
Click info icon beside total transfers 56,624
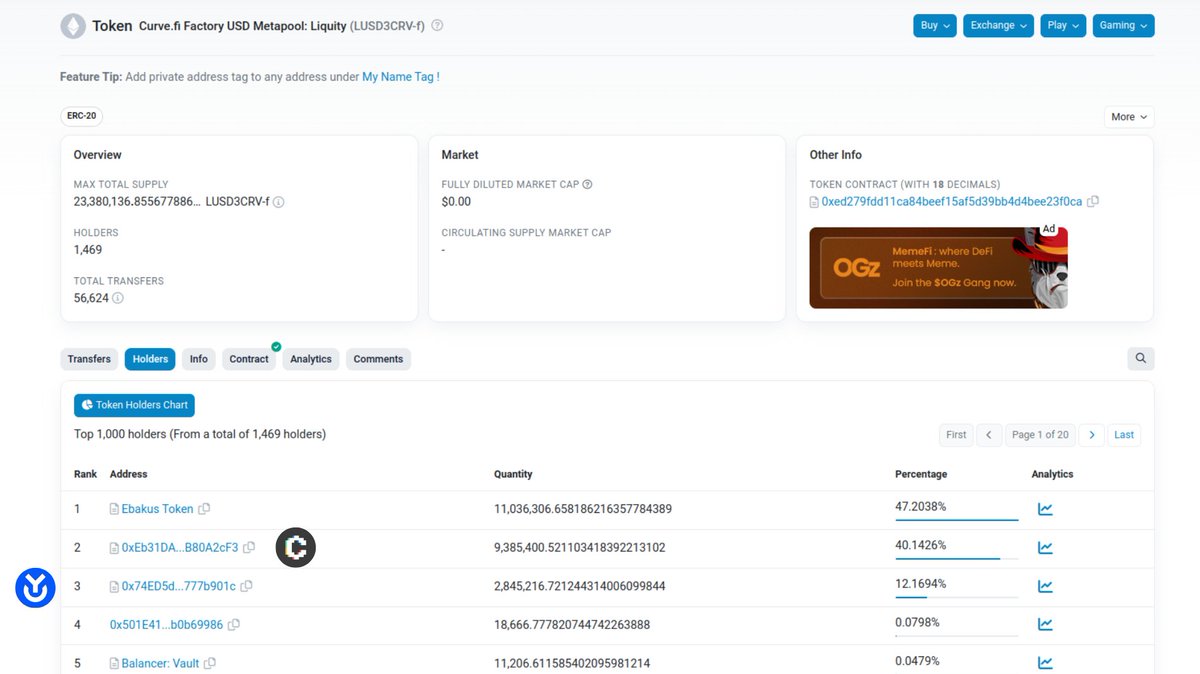(x=118, y=298)
